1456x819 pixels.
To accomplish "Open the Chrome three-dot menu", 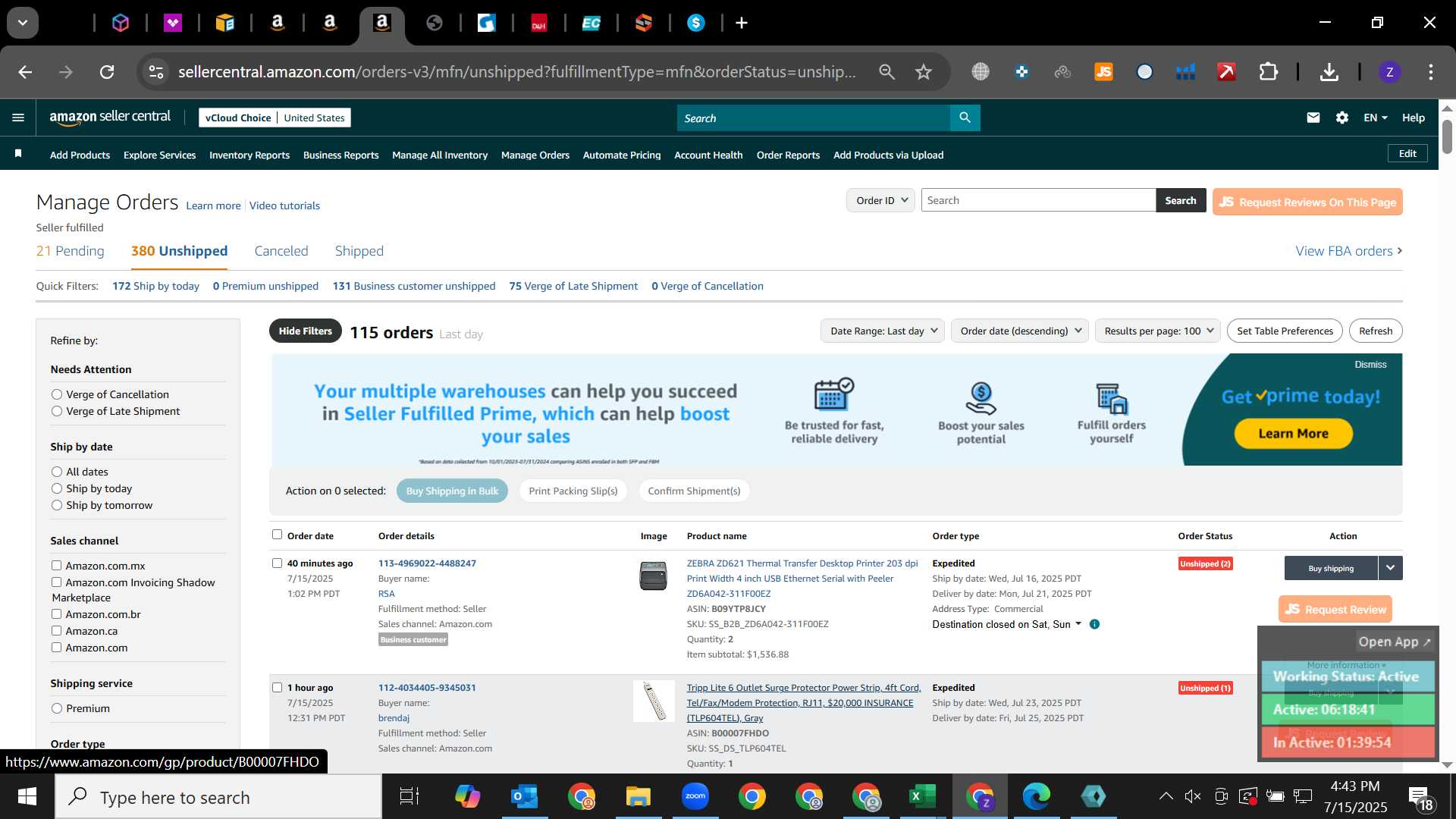I will click(1430, 72).
